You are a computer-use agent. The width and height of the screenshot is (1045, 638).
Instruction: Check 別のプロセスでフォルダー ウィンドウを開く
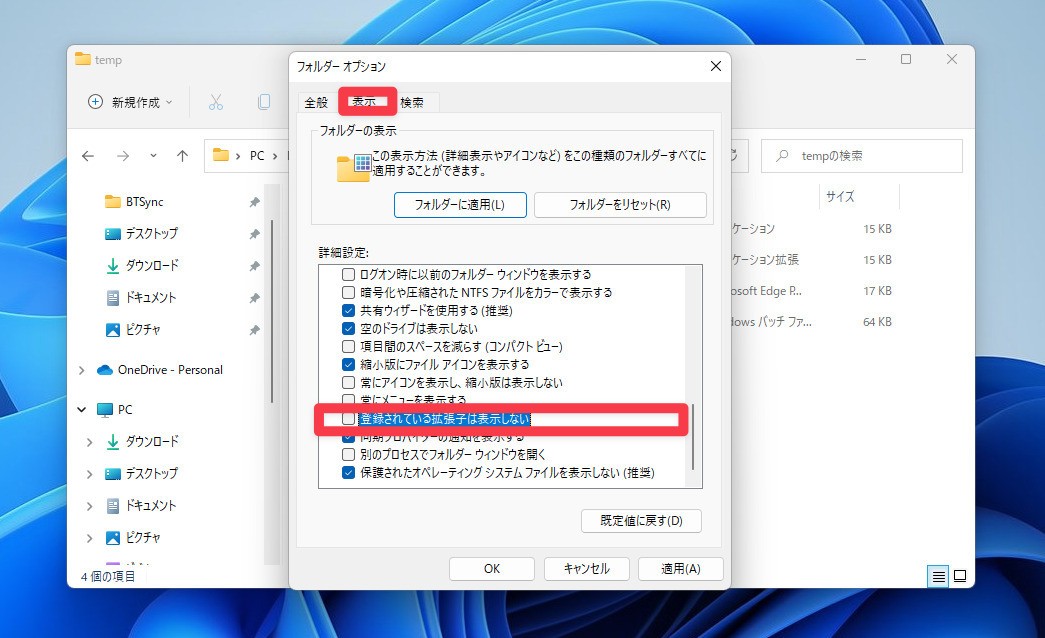[x=348, y=455]
